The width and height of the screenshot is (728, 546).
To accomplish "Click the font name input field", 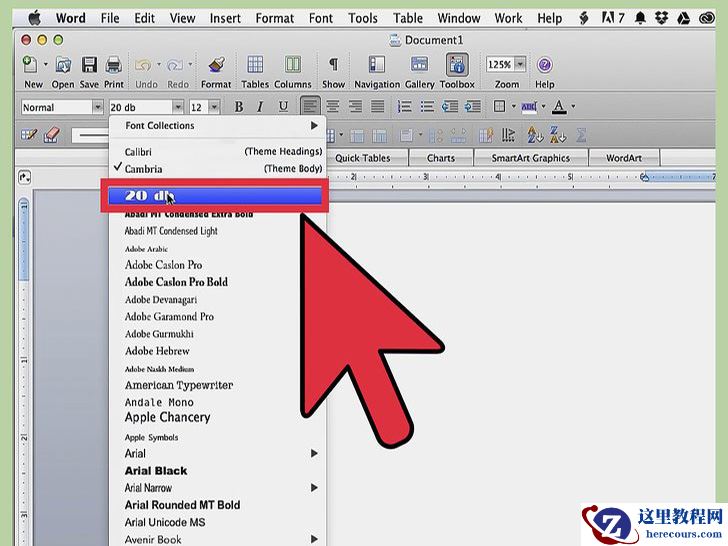I will pyautogui.click(x=141, y=107).
